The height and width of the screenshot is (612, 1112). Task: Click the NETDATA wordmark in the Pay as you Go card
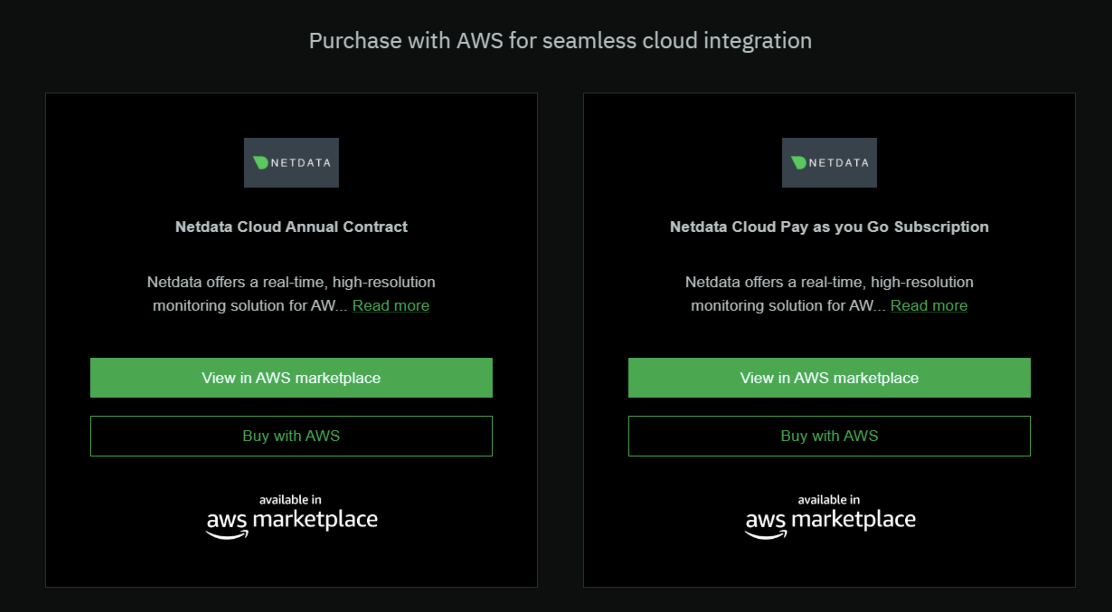click(839, 163)
